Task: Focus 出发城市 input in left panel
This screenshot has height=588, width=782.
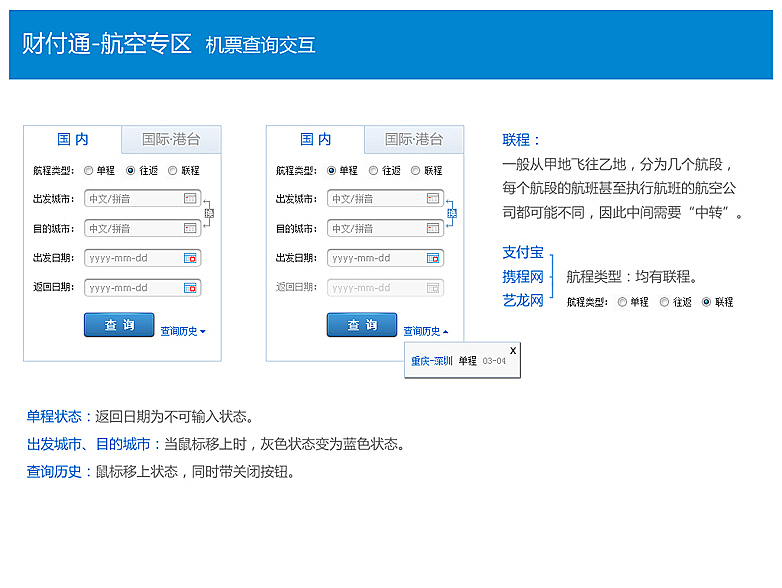Action: tap(143, 198)
